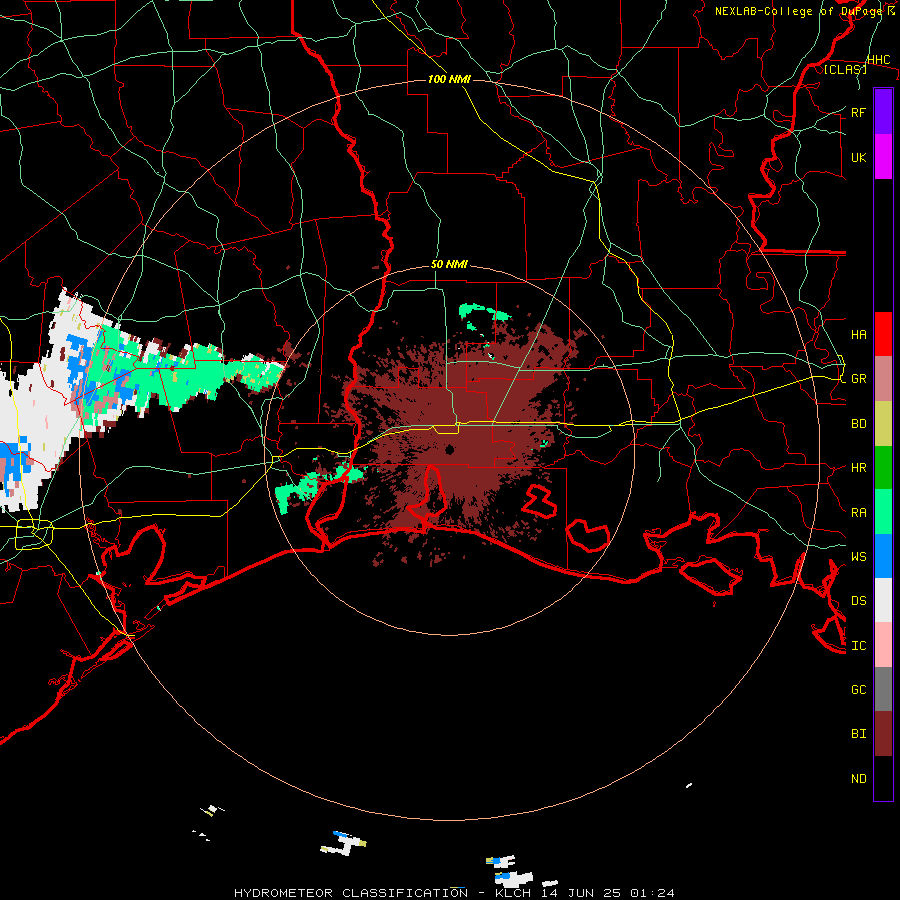Click the ND black legend swatch
This screenshot has height=900, width=900.
point(883,778)
